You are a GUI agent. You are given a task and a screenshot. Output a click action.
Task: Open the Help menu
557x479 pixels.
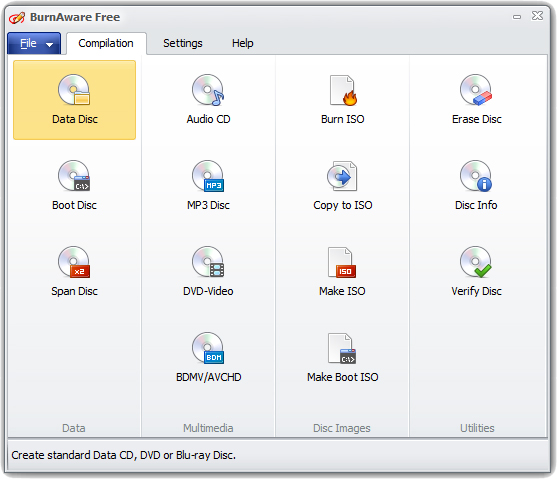(243, 43)
